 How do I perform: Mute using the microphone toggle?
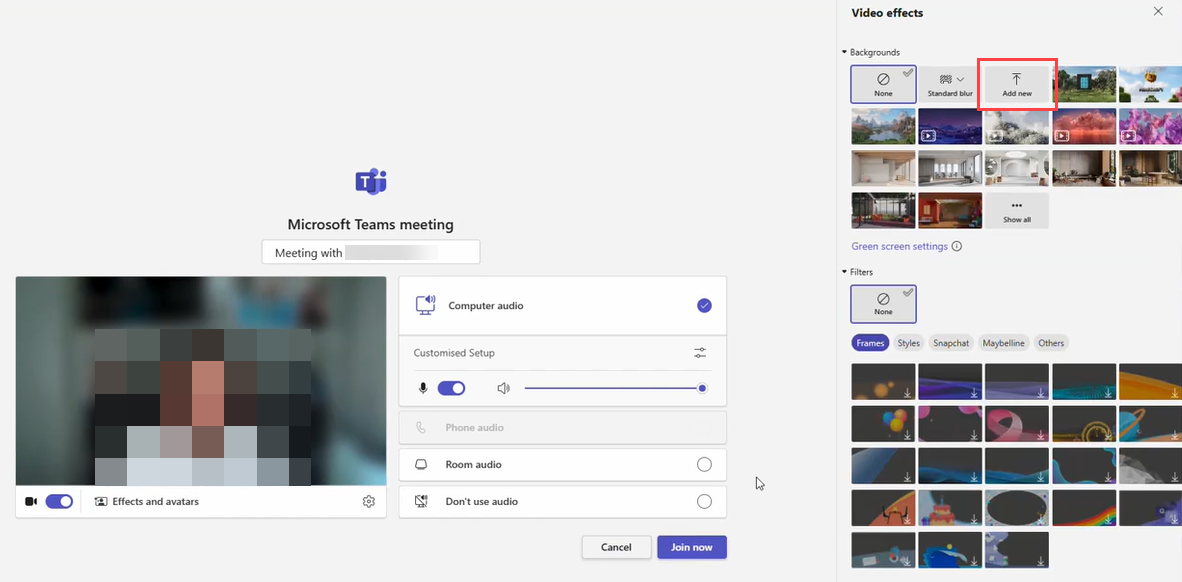click(x=451, y=388)
